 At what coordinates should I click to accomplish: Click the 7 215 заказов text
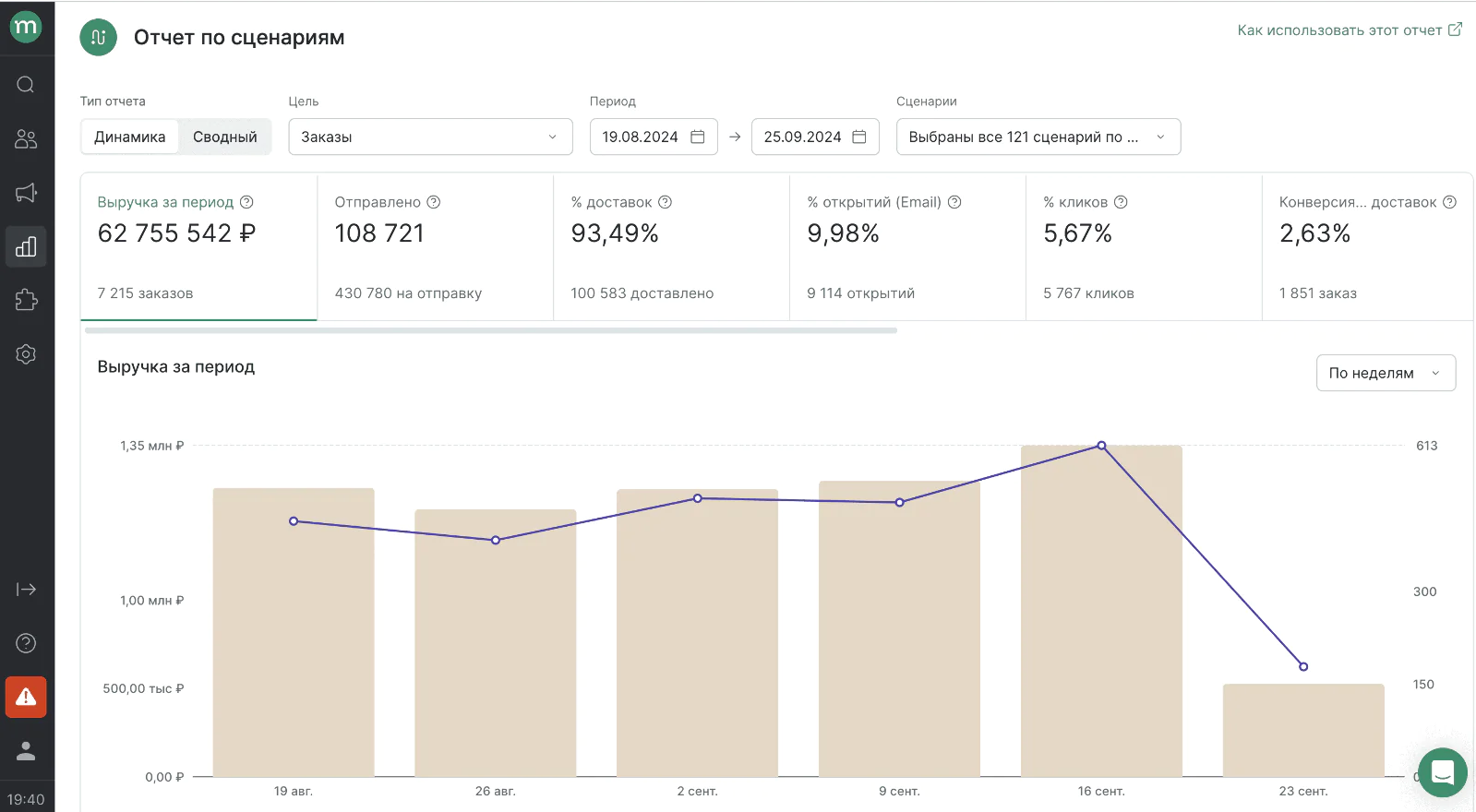(x=145, y=293)
